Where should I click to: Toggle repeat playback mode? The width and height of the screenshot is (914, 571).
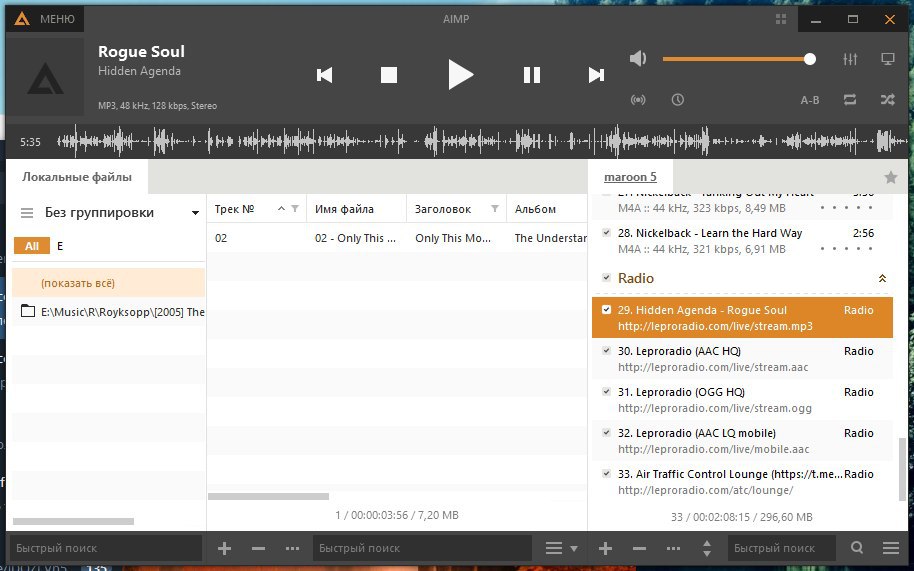click(x=850, y=100)
